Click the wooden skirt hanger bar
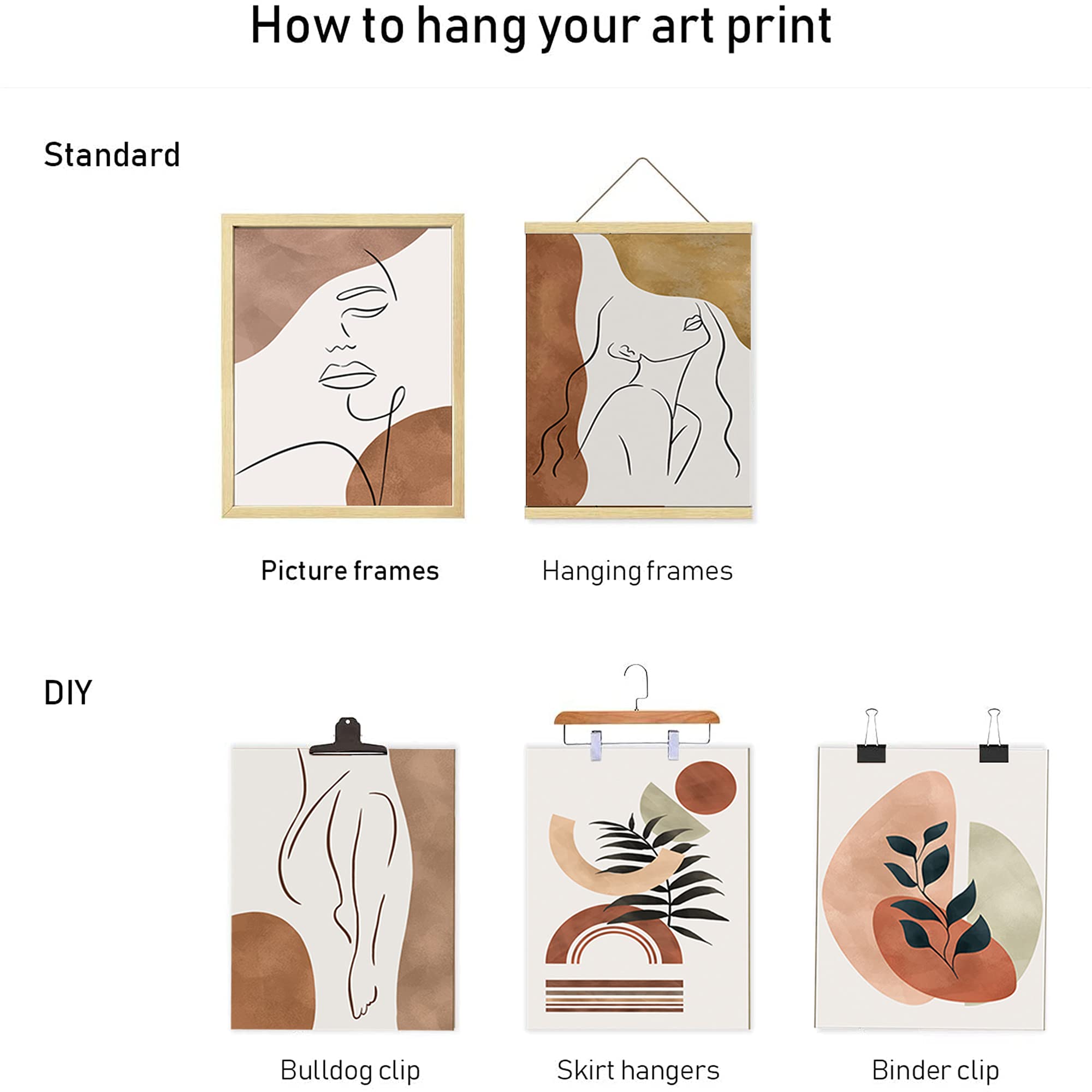This screenshot has height=1092, width=1092. click(637, 718)
